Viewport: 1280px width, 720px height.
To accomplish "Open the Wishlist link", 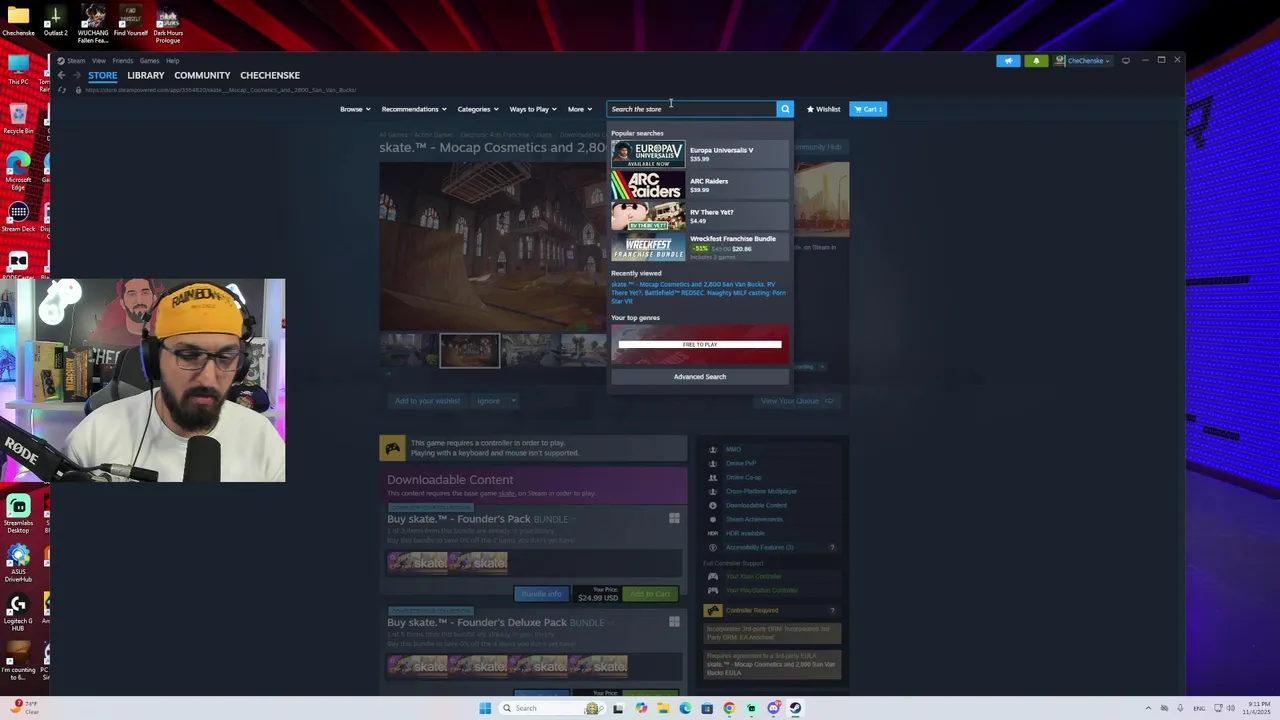I will (x=824, y=109).
